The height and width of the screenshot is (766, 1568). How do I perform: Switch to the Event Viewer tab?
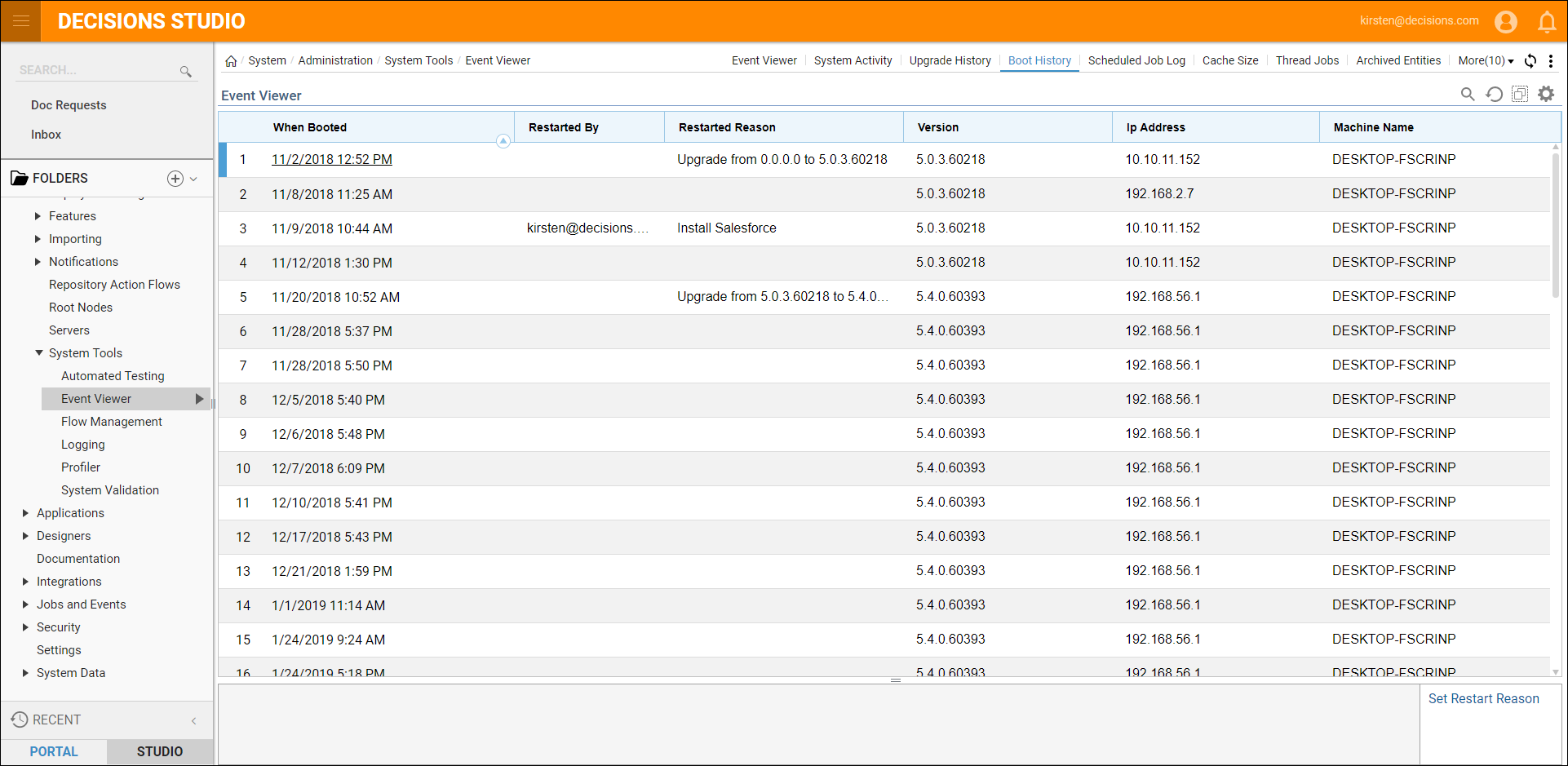764,61
